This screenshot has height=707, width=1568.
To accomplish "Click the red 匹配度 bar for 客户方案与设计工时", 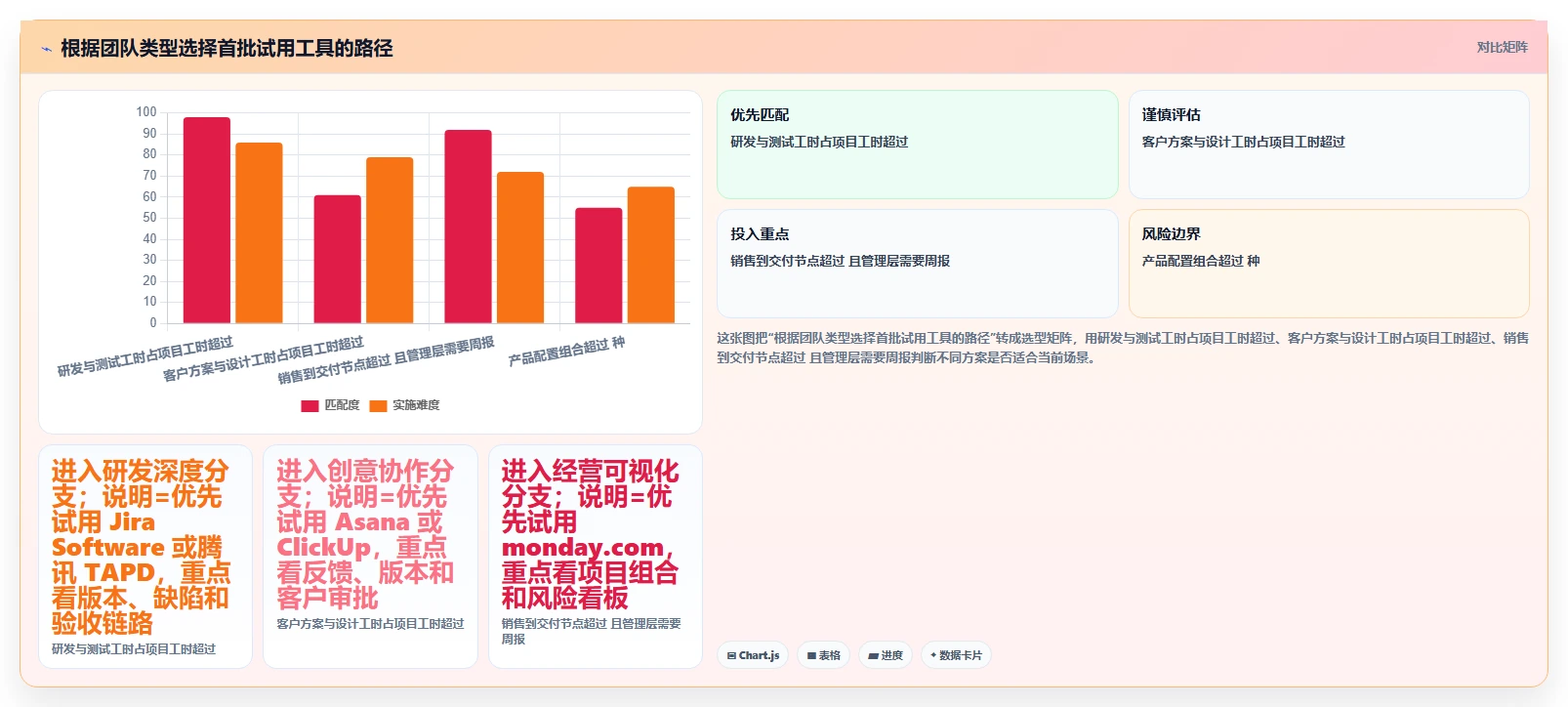I will (x=337, y=259).
